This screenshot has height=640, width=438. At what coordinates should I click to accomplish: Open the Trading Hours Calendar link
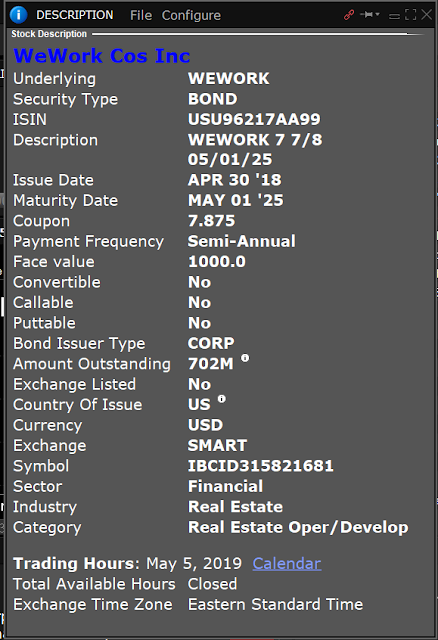click(x=287, y=564)
